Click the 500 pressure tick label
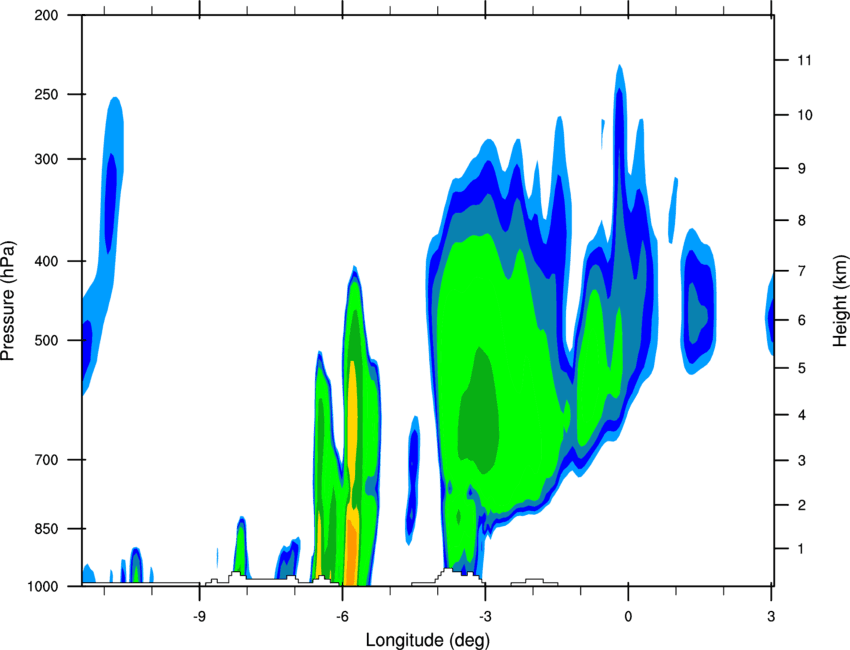The image size is (850, 650). 47,340
